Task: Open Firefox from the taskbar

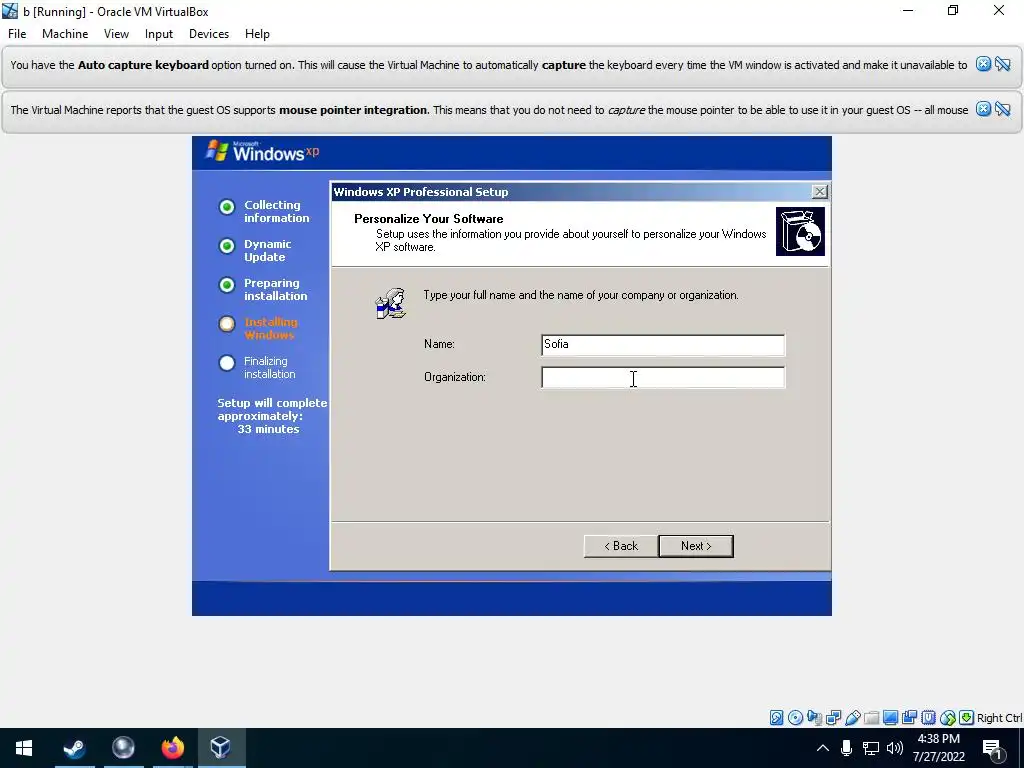Action: [172, 748]
